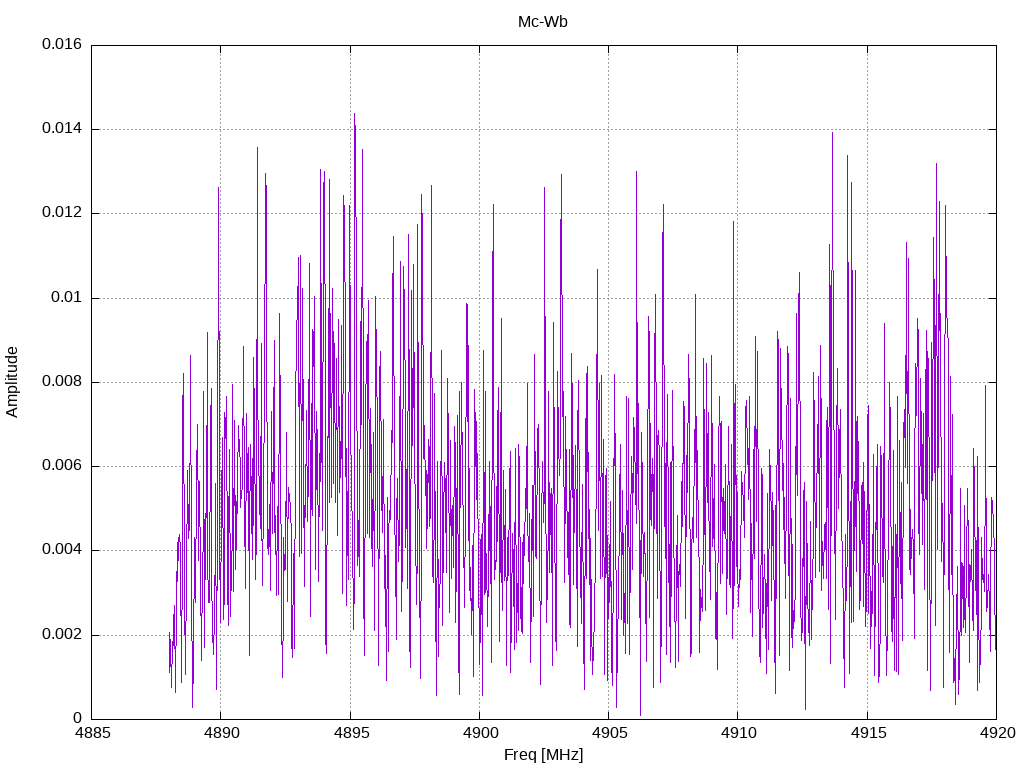Click the tallest spectrum peak near 4895 MHz

355,115
